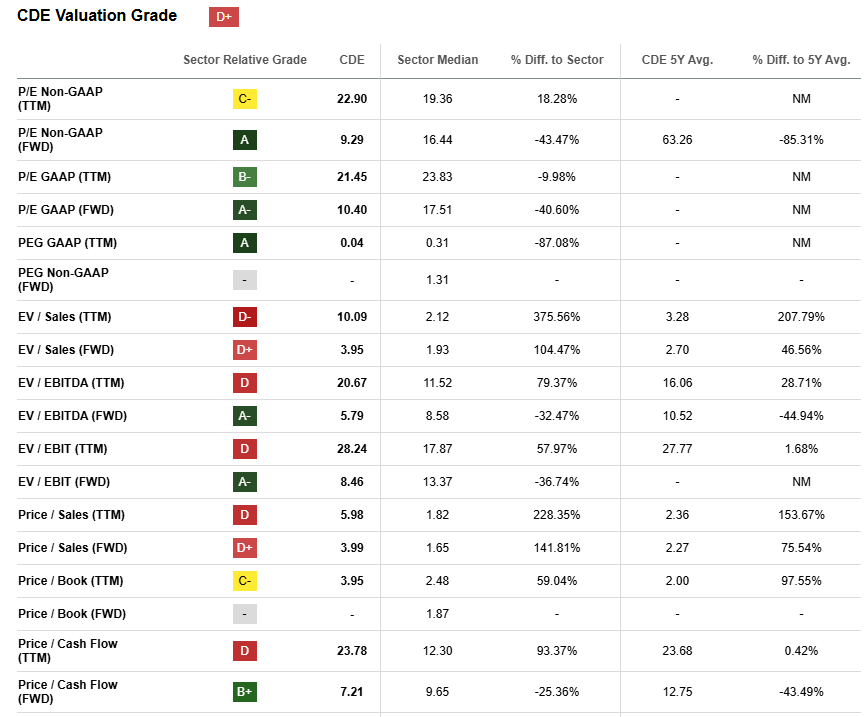Select the EV / Sales (FWD) row label
The image size is (865, 717).
[66, 350]
